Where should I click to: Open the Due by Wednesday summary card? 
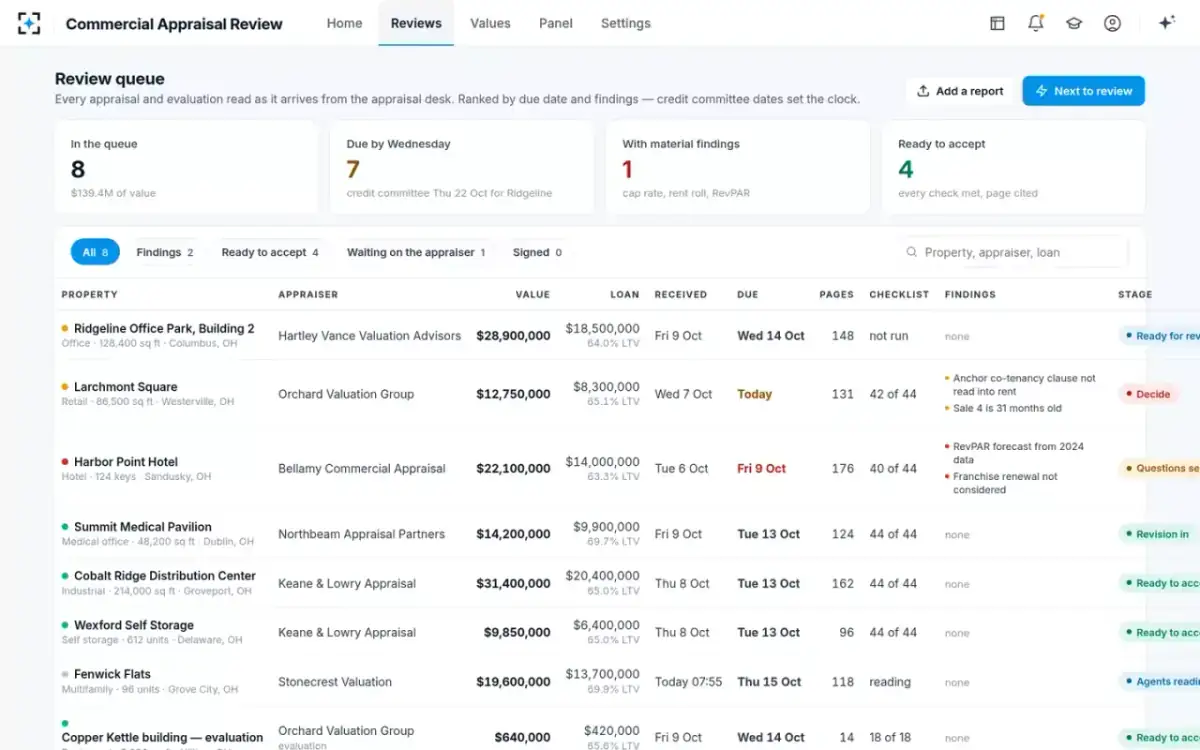pyautogui.click(x=462, y=167)
